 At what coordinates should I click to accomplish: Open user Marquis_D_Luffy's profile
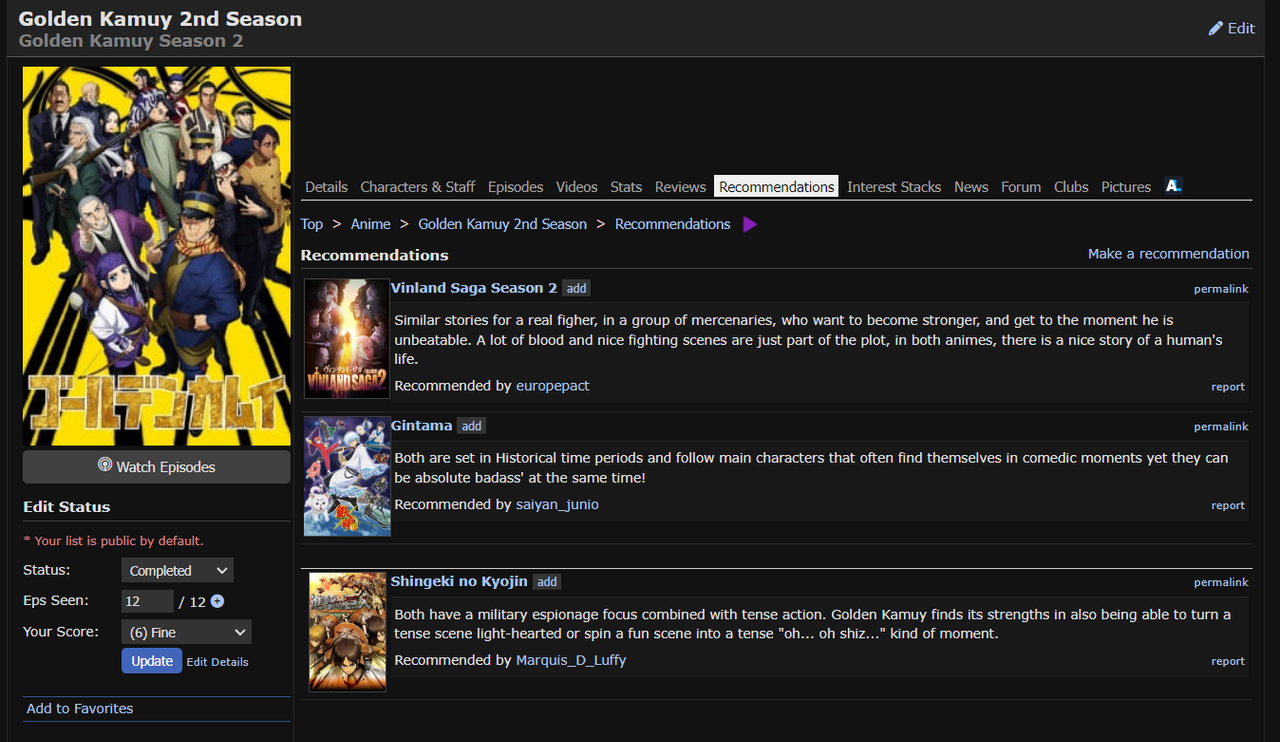[571, 661]
